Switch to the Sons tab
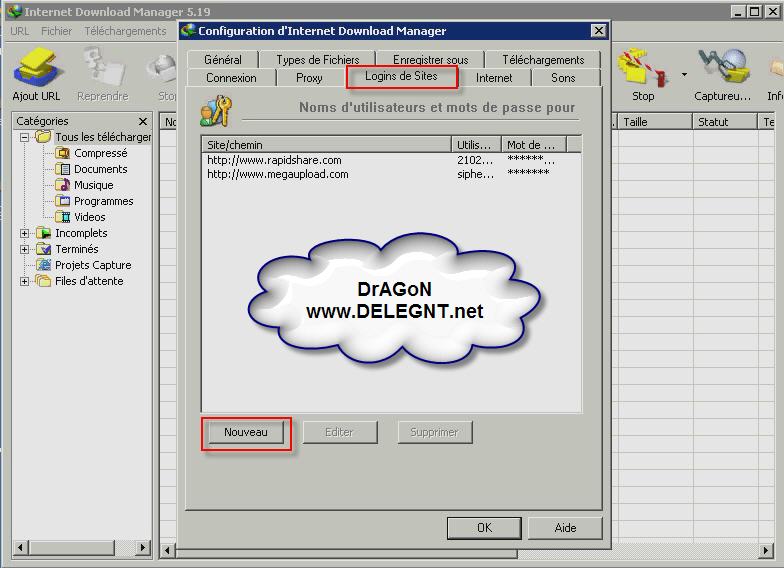 point(563,78)
